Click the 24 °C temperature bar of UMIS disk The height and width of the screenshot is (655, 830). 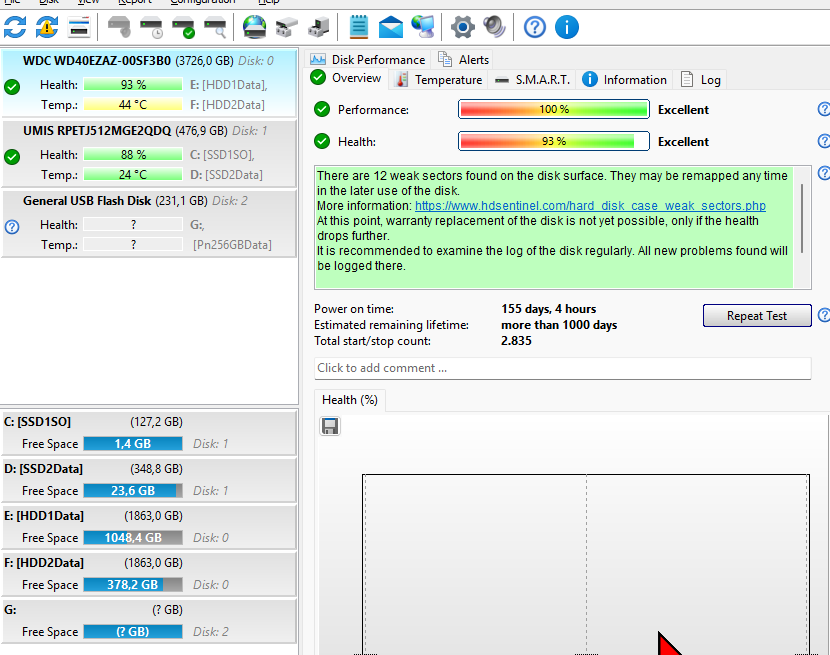click(x=133, y=175)
